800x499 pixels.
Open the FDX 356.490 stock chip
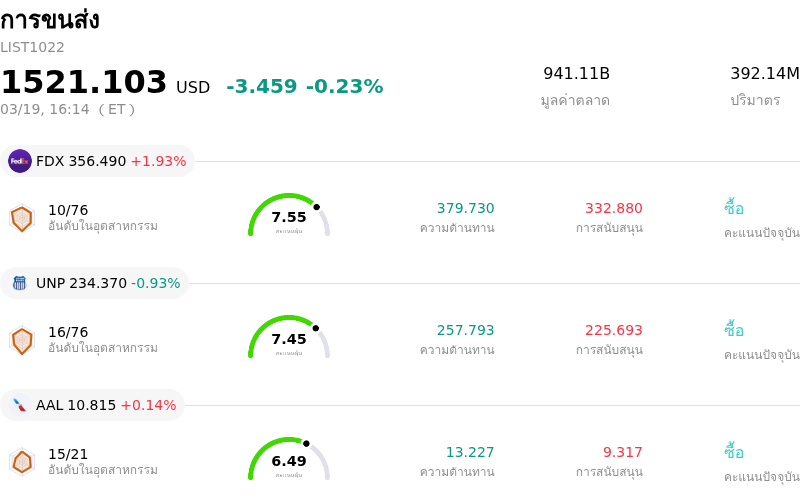(x=98, y=161)
